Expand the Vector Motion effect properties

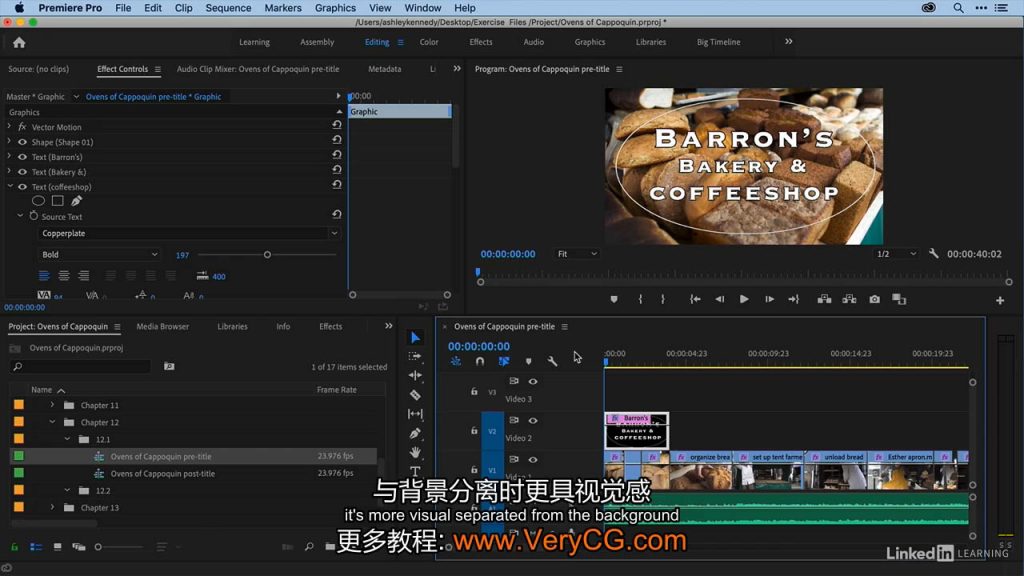coord(9,126)
